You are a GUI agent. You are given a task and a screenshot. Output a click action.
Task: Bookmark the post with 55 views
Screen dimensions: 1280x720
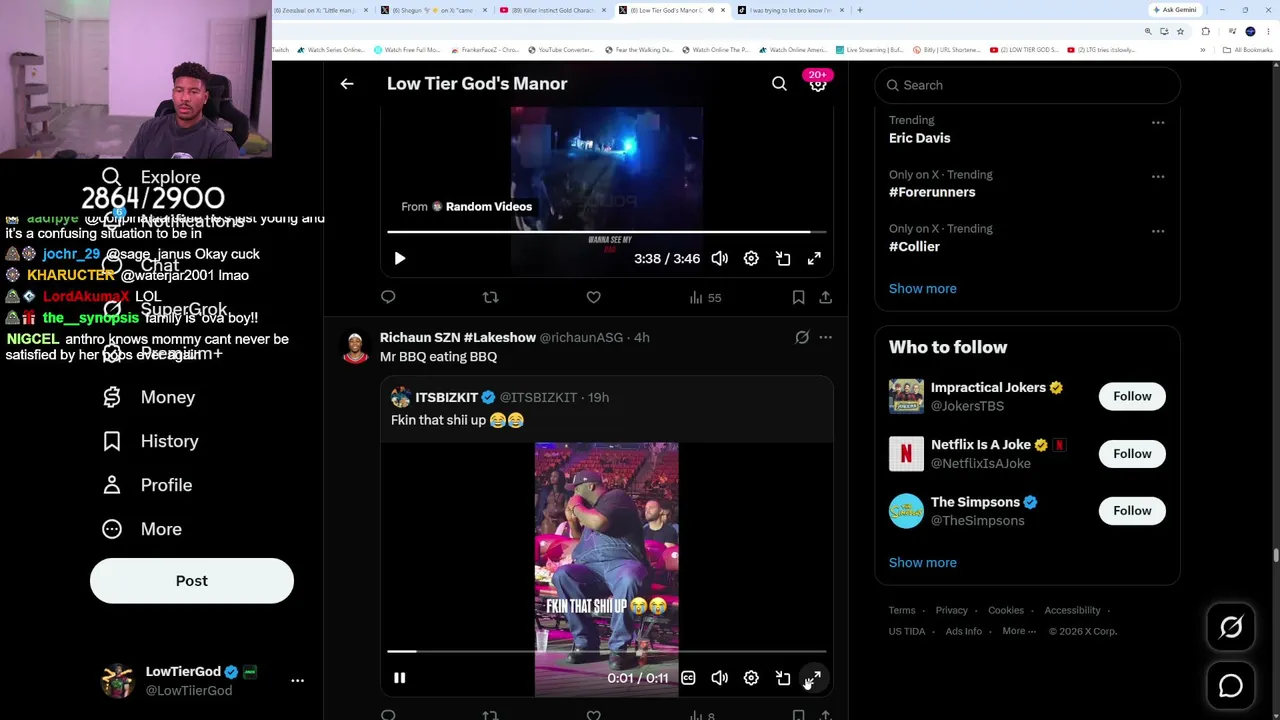[x=798, y=297]
